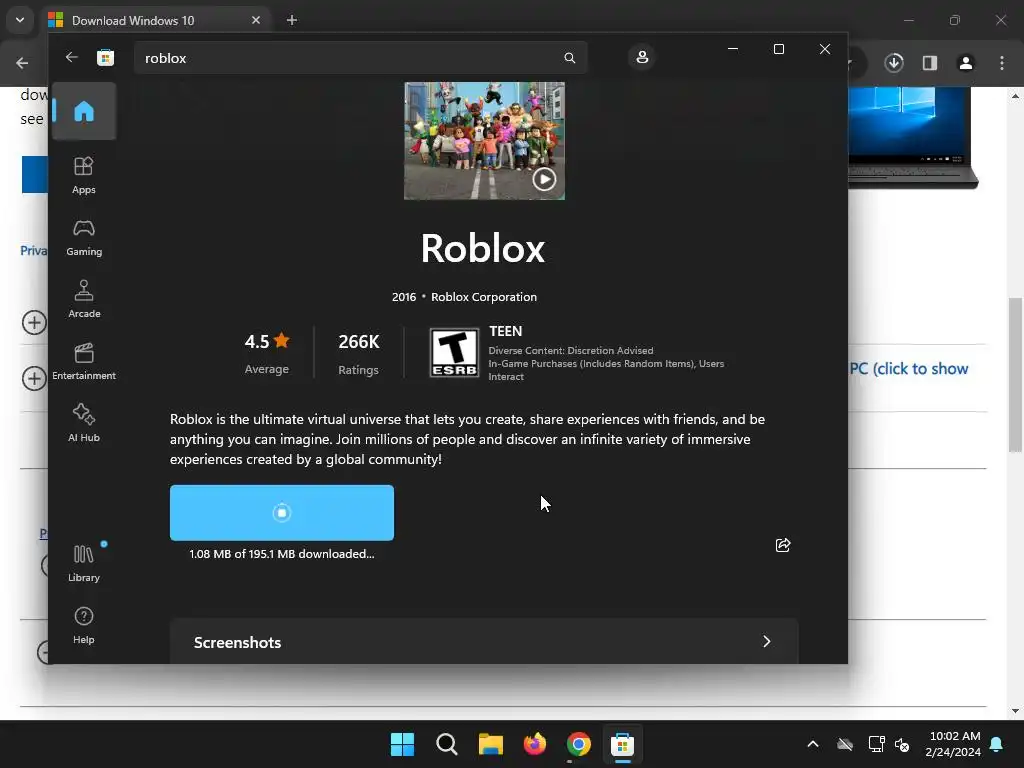The image size is (1024, 768).
Task: Click the Share icon for Roblox
Action: [x=782, y=545]
